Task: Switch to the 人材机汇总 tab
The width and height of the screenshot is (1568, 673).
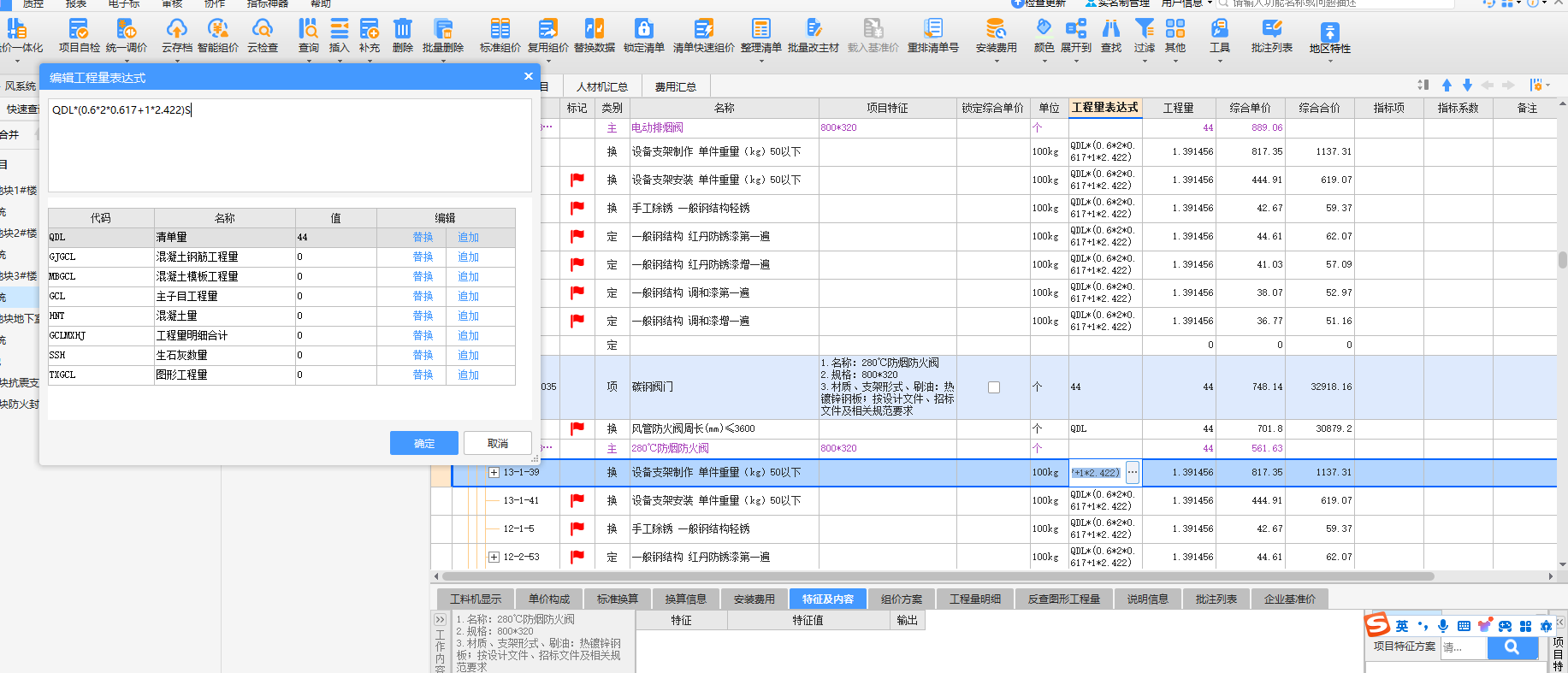Action: coord(602,86)
